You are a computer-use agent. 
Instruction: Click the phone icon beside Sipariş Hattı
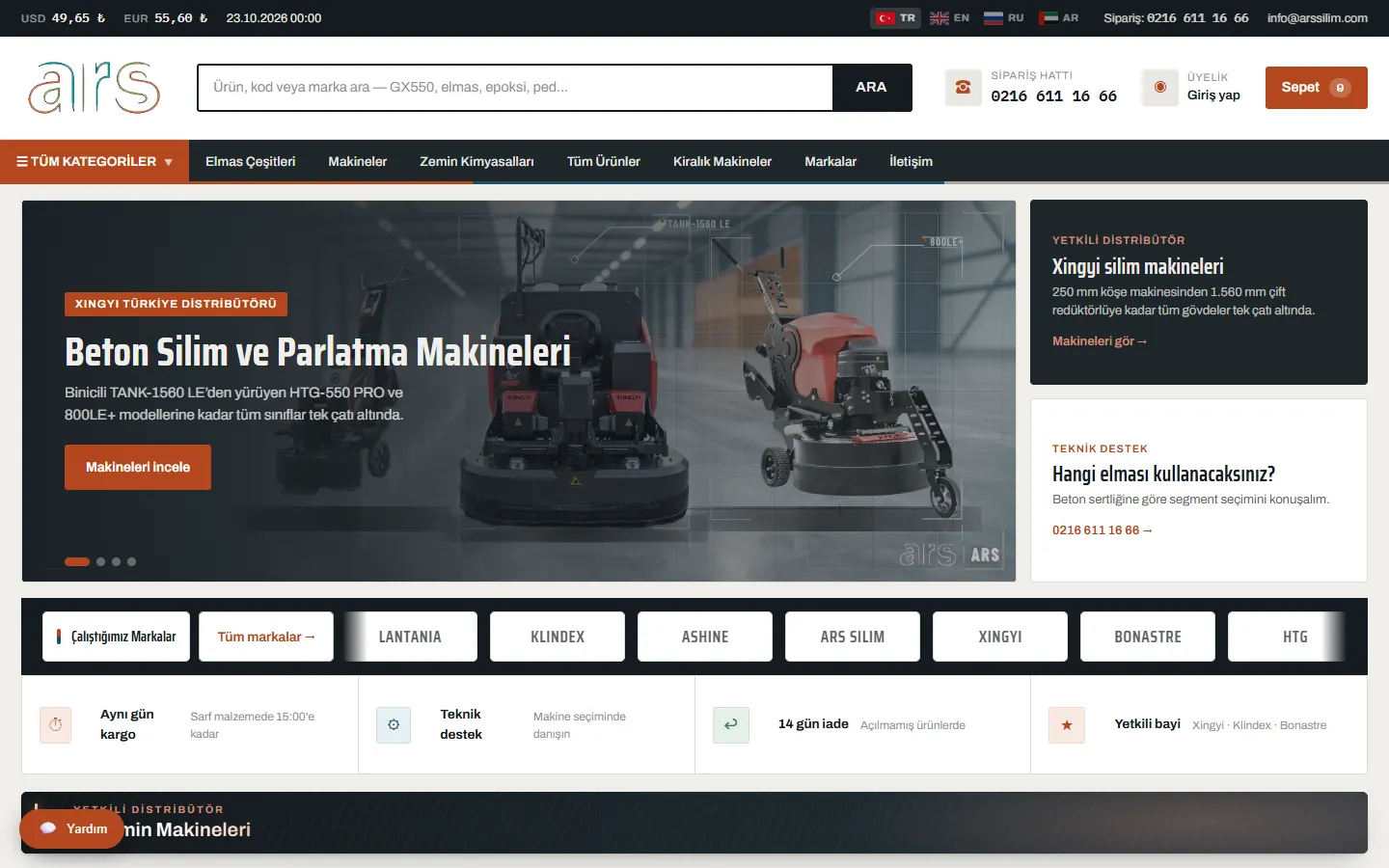(x=963, y=87)
